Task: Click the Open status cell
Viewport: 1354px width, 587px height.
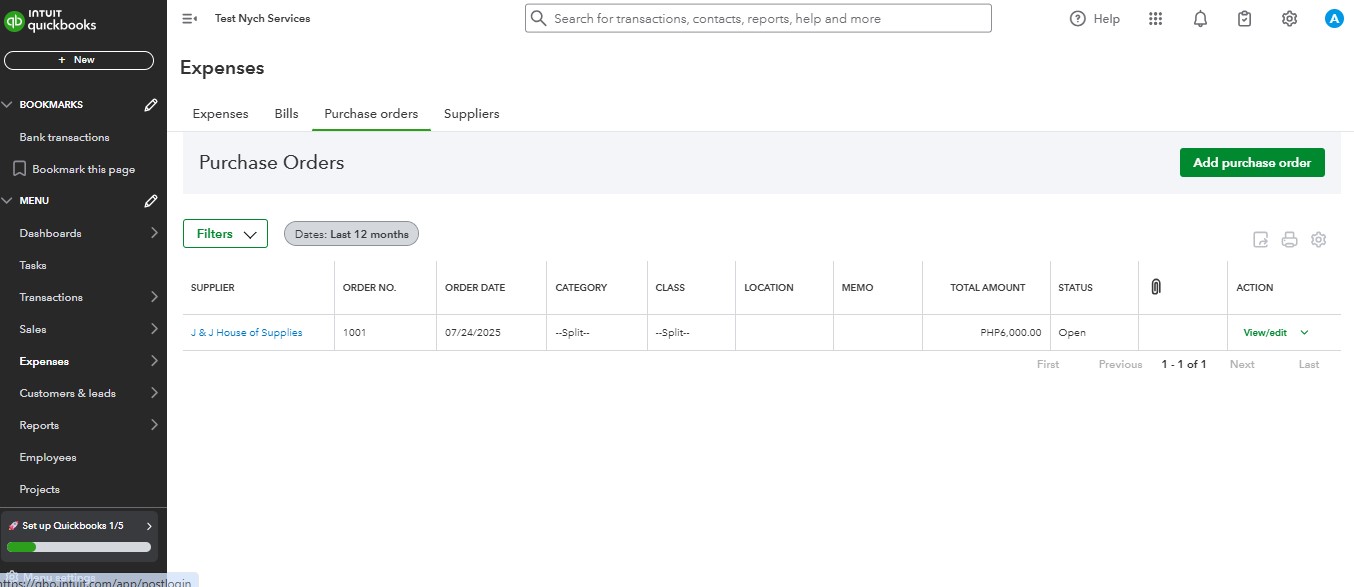Action: (x=1072, y=333)
